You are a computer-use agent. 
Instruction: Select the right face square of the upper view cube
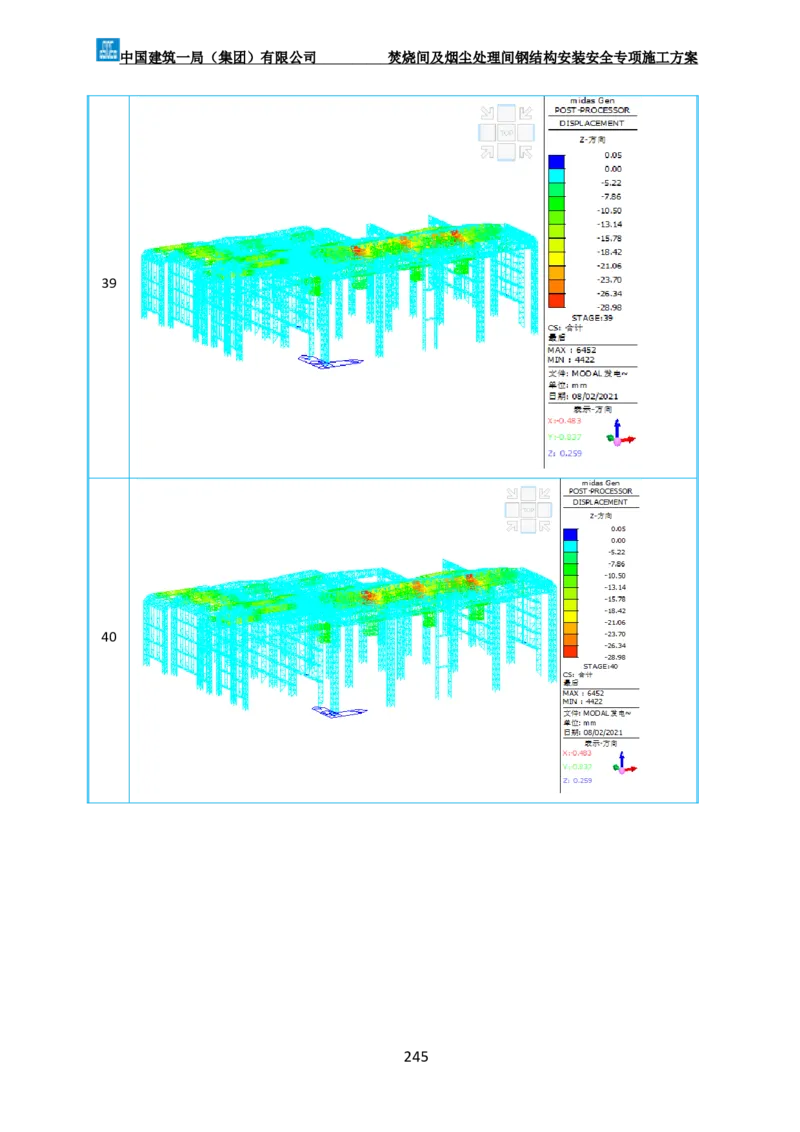point(527,132)
